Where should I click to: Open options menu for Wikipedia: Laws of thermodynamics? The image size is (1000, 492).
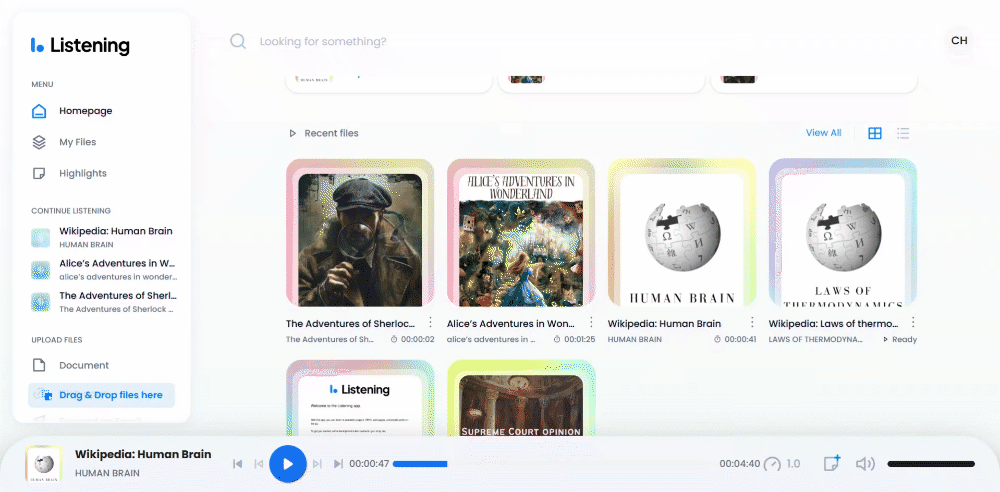(913, 322)
